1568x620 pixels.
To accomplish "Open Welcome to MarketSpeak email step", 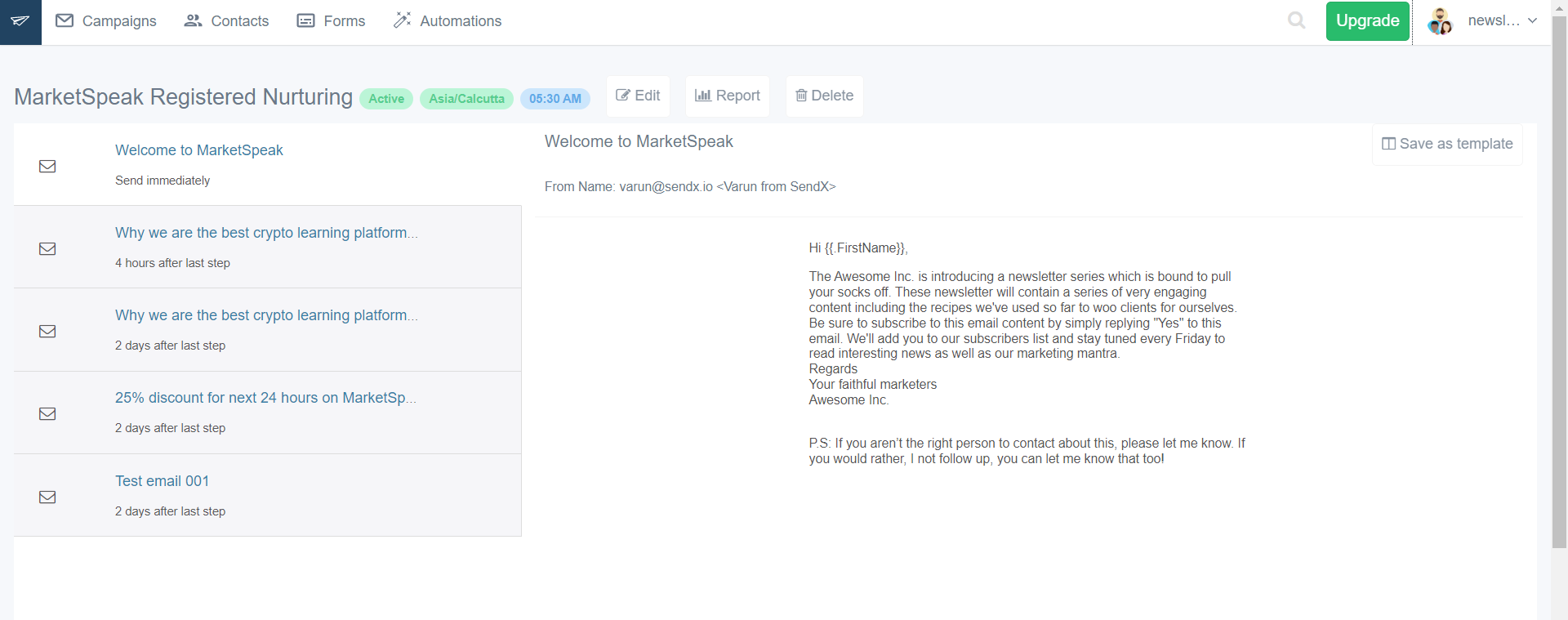I will [268, 164].
